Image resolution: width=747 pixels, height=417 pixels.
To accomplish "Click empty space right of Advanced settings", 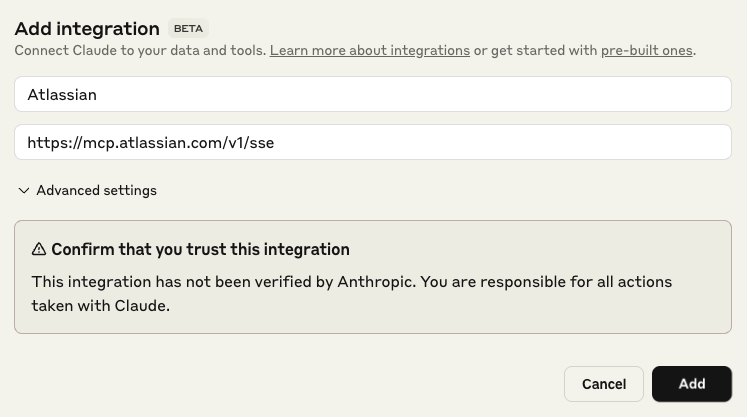I will pos(443,191).
